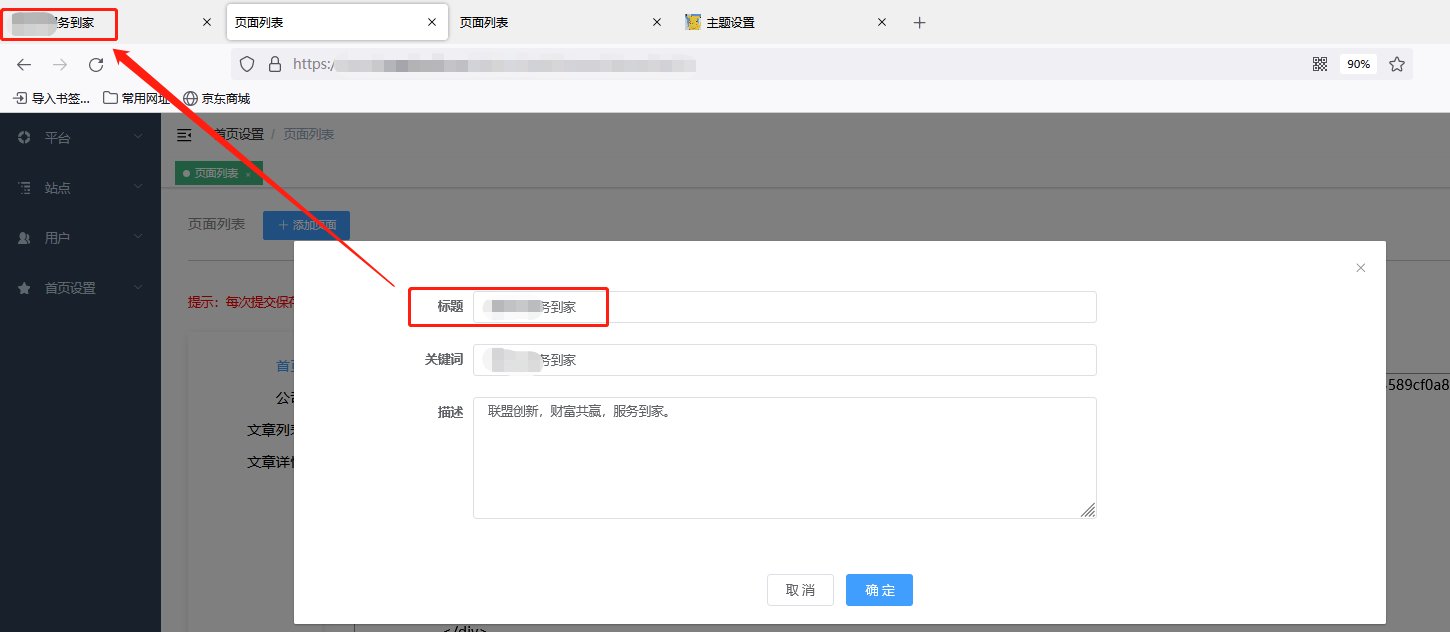
Task: Click the browser reload page icon
Action: pos(96,65)
